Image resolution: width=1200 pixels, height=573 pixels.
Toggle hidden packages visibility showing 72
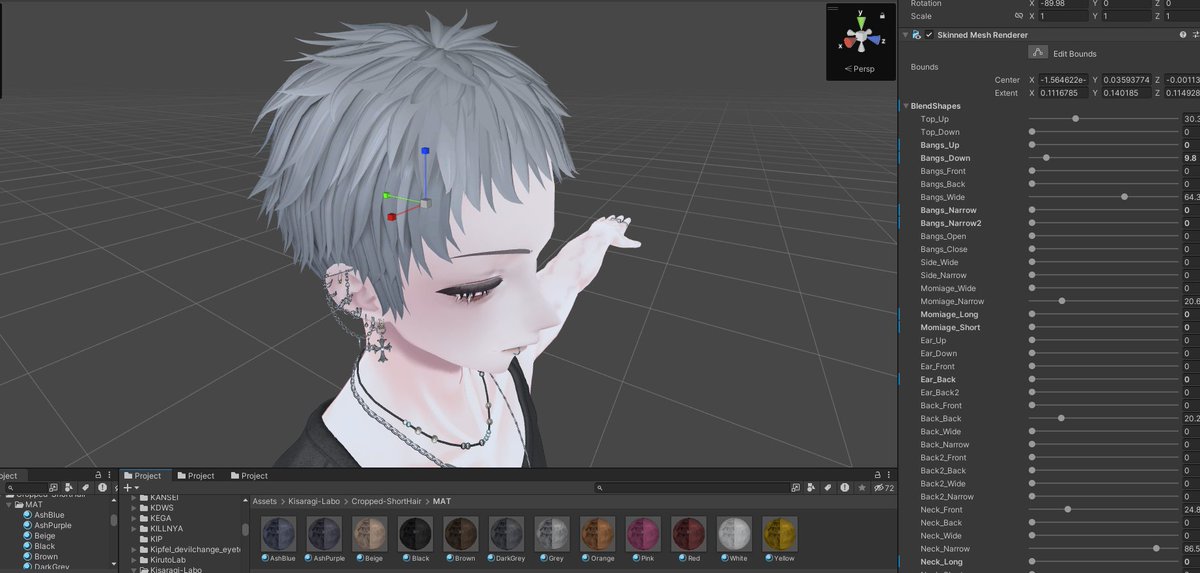883,488
